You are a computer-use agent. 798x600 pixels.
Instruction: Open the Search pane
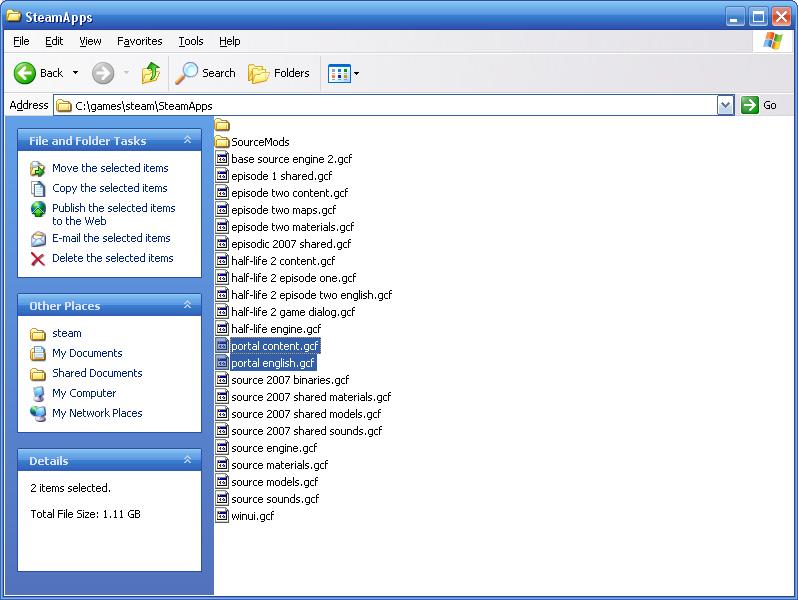tap(206, 73)
